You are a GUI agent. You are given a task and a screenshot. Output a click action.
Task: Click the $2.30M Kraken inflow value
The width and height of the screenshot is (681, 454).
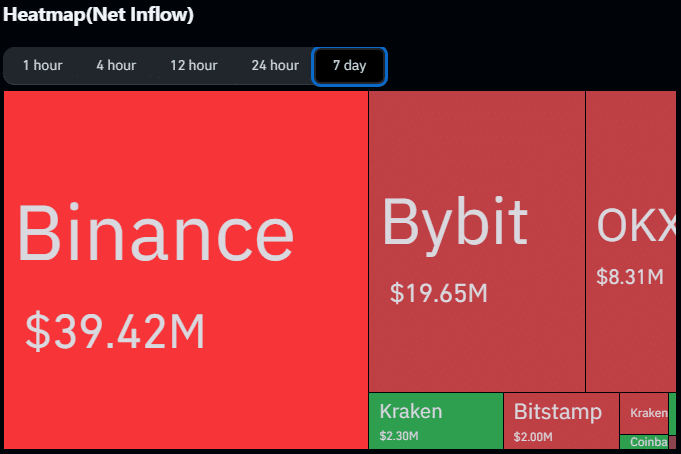tap(399, 436)
